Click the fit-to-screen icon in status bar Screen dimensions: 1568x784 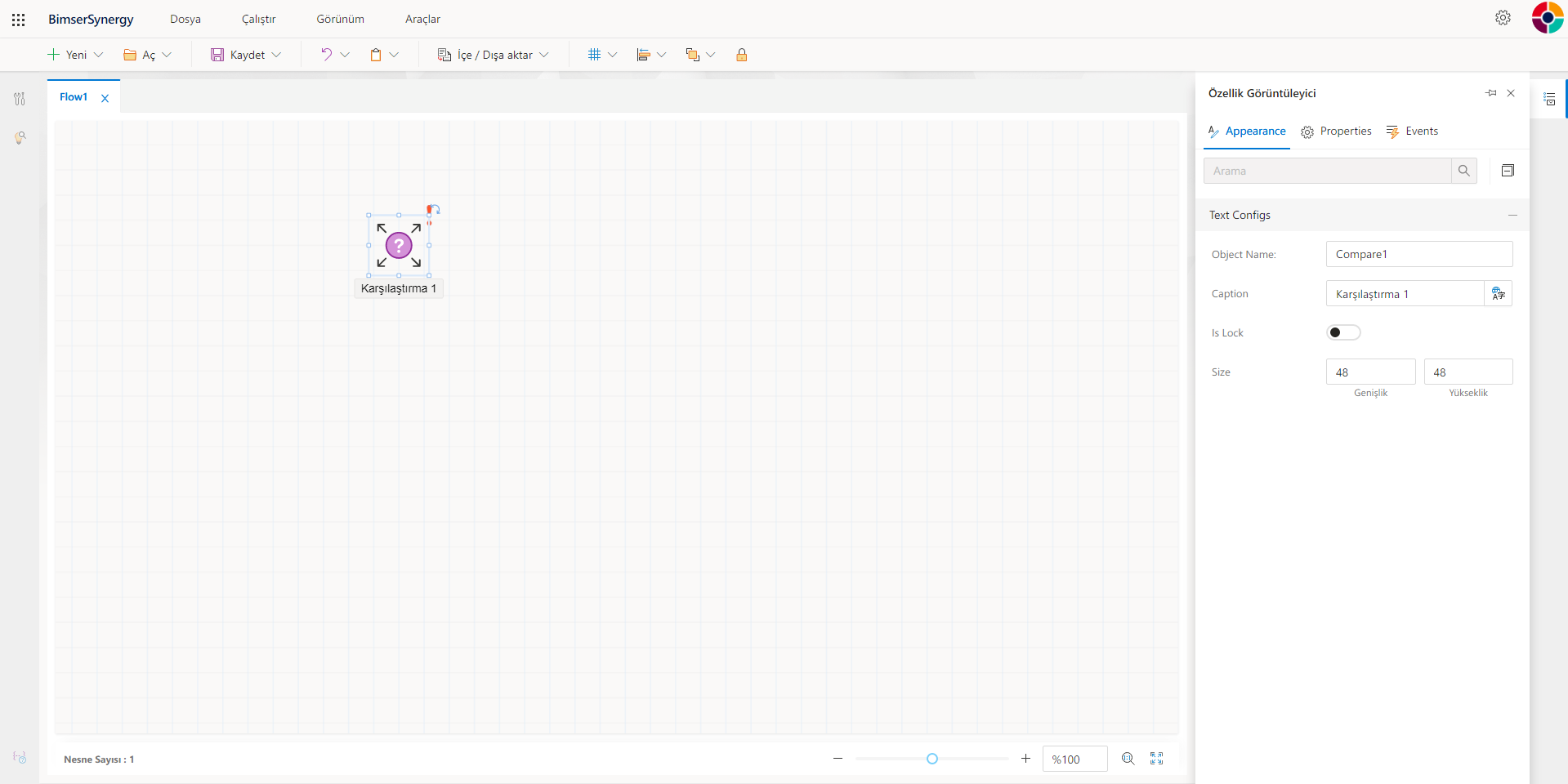click(1156, 759)
